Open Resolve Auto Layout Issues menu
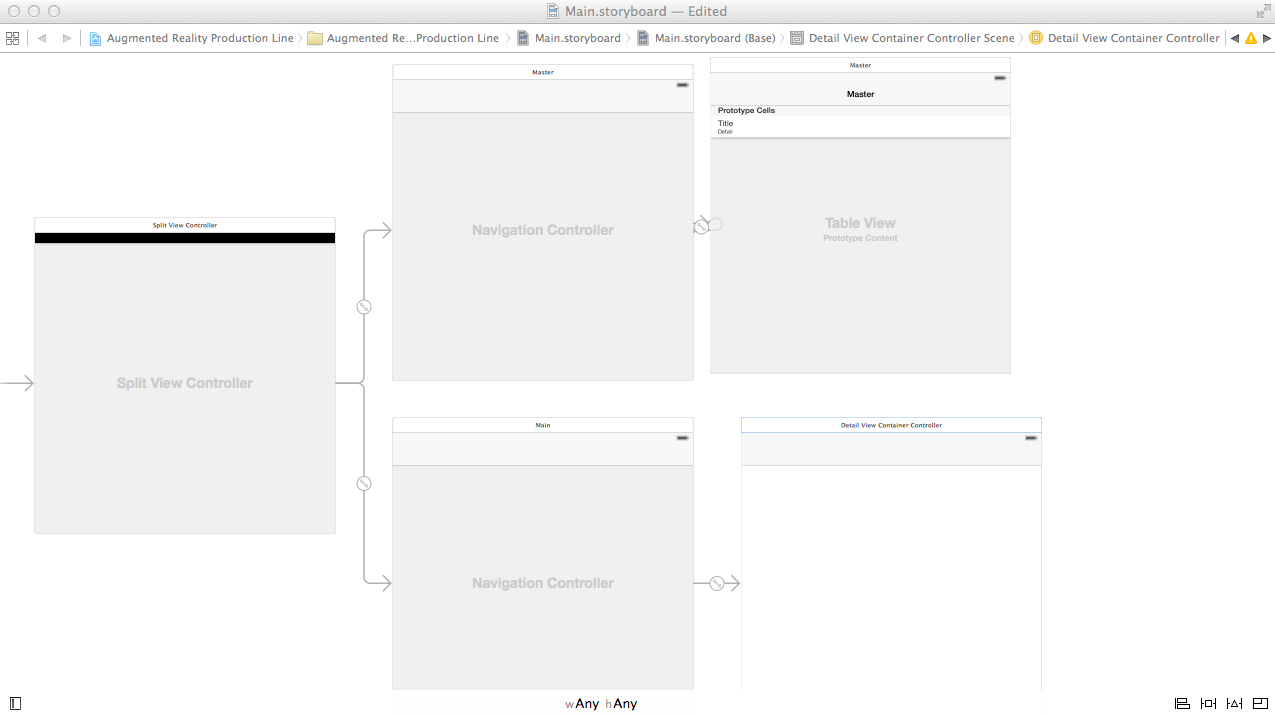Screen dimensions: 1275x716 [x=1234, y=704]
